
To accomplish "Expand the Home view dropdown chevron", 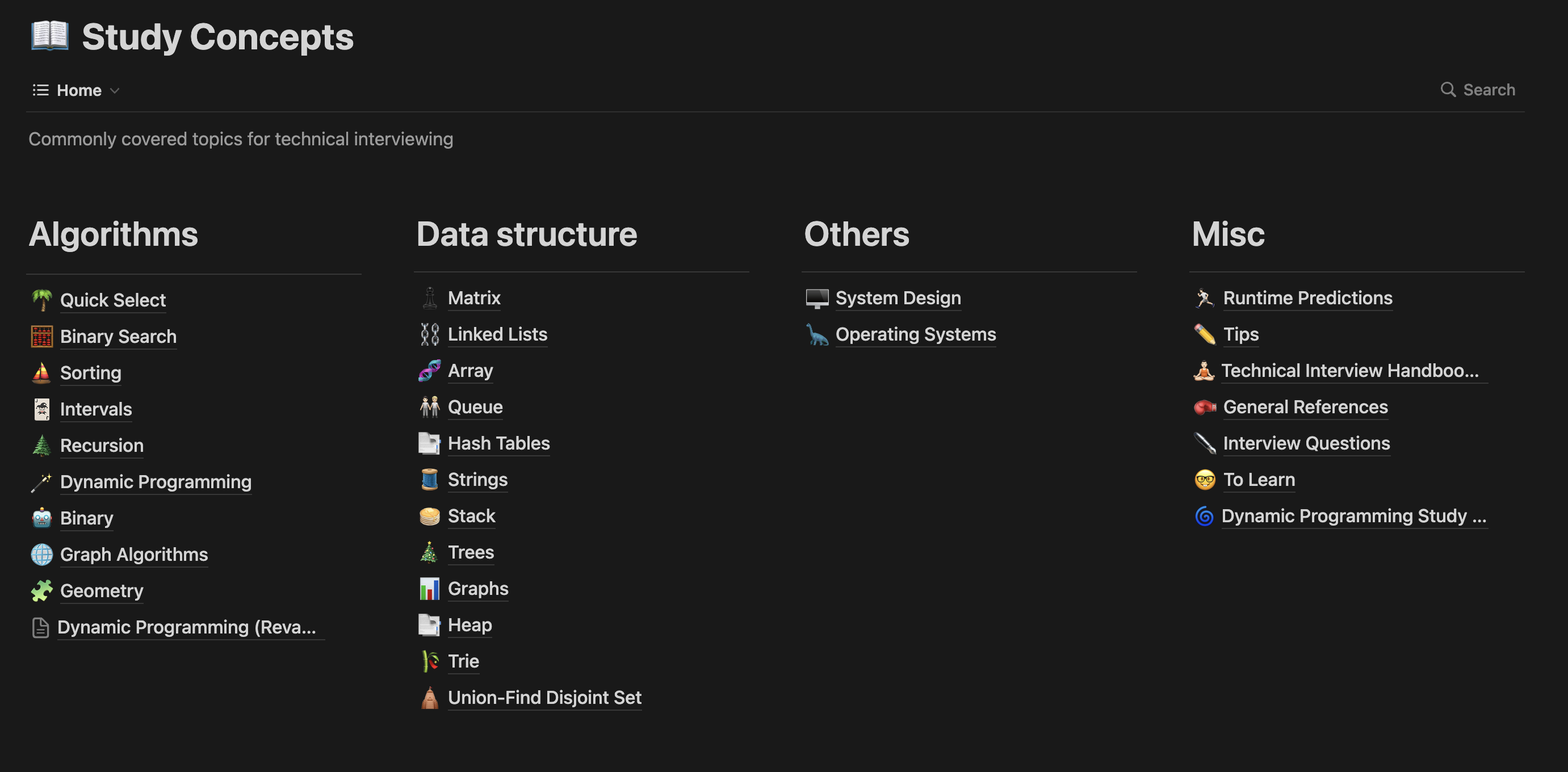I will pyautogui.click(x=115, y=91).
